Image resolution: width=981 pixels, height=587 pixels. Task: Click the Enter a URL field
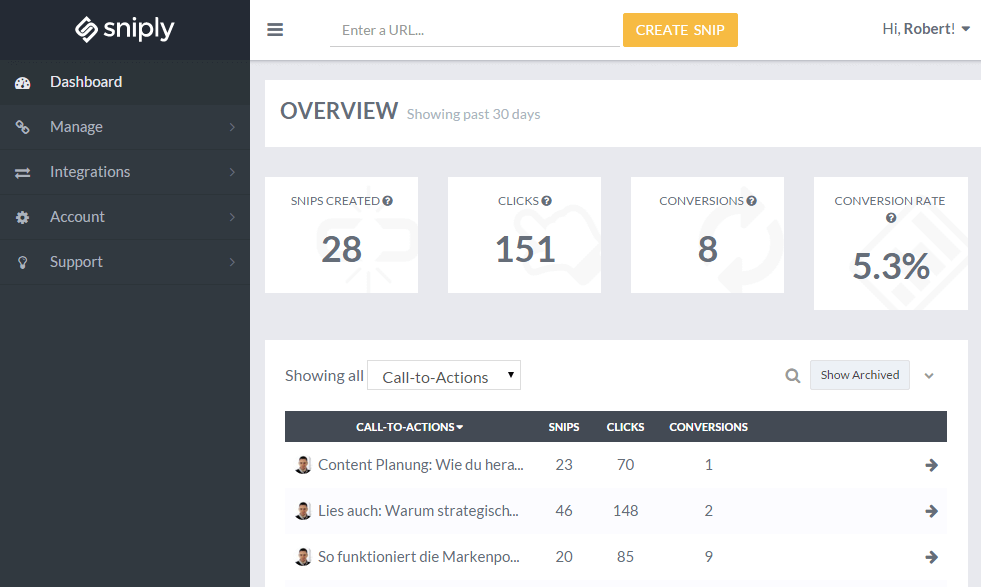[474, 30]
